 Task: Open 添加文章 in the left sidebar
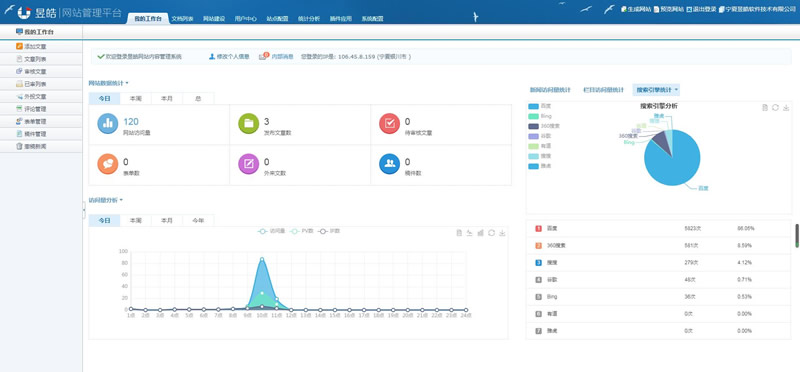coord(41,46)
